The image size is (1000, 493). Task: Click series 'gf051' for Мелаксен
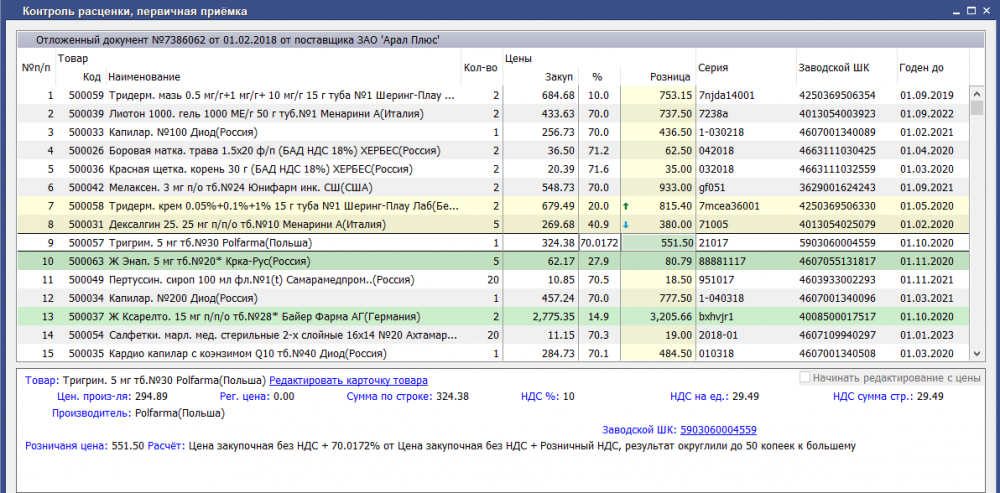pos(712,188)
